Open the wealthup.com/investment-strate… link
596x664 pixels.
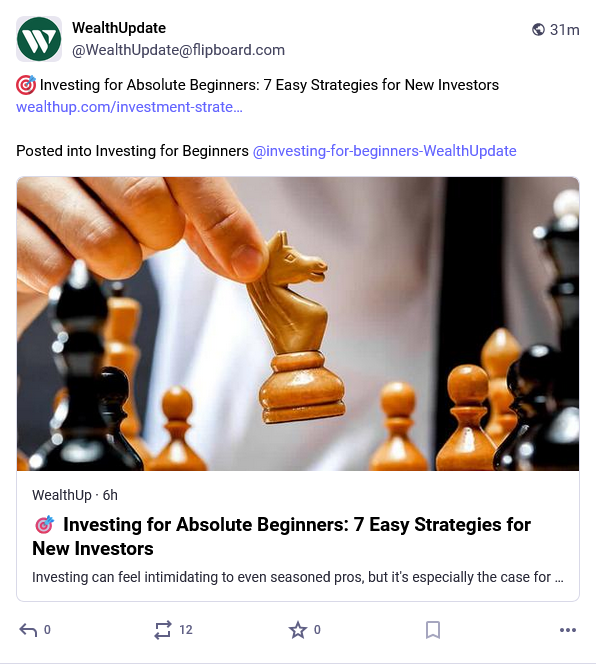(129, 107)
